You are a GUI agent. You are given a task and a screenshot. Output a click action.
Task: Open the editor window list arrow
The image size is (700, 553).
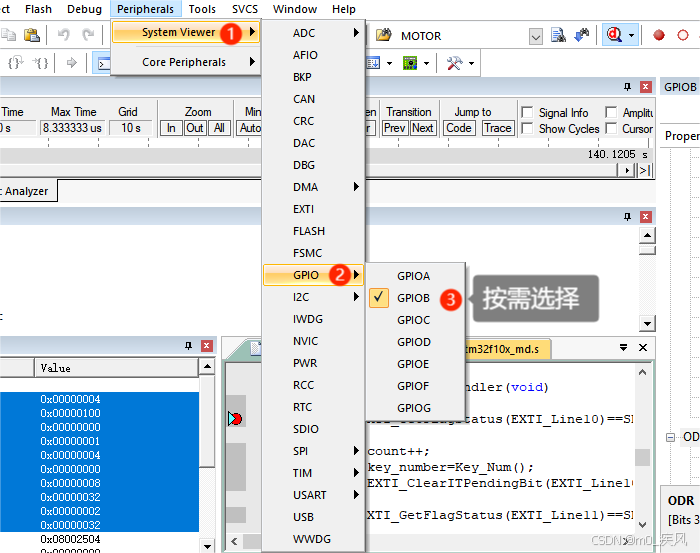(x=624, y=347)
